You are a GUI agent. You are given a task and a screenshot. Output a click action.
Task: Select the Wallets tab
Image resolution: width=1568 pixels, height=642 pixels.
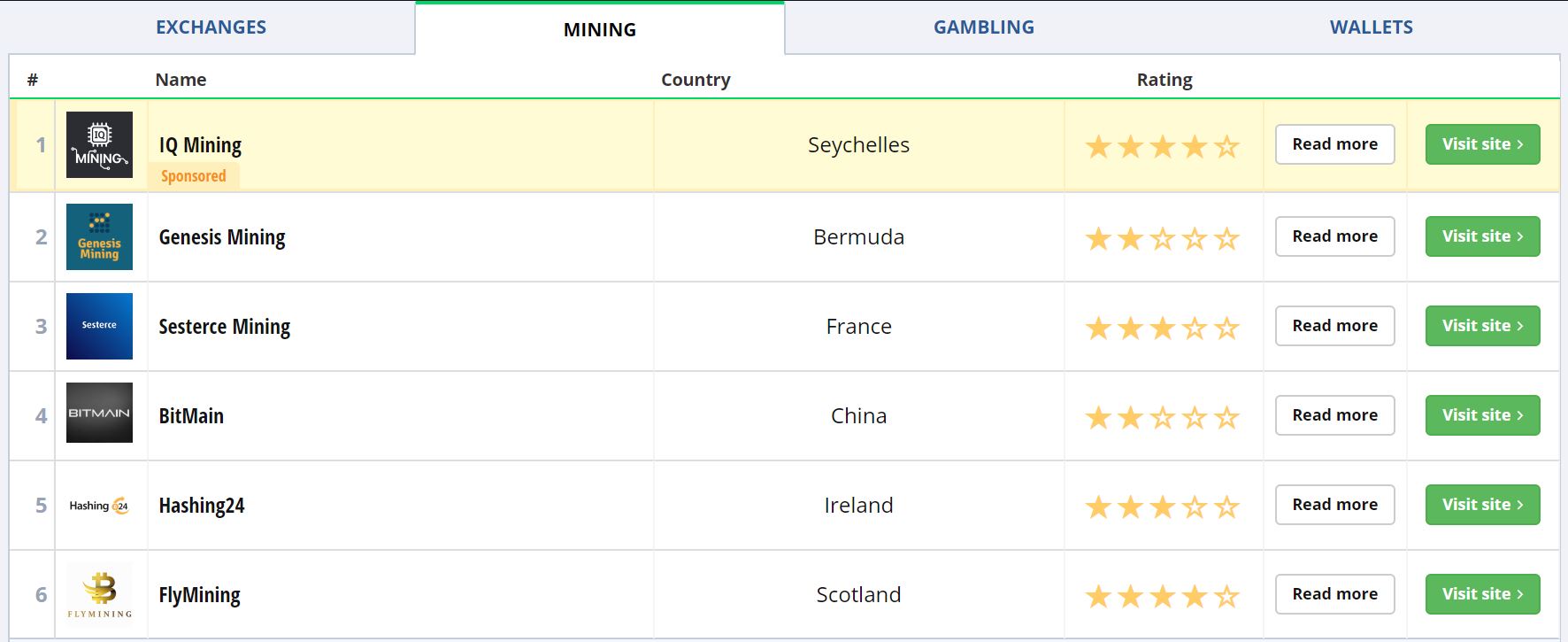click(1371, 27)
